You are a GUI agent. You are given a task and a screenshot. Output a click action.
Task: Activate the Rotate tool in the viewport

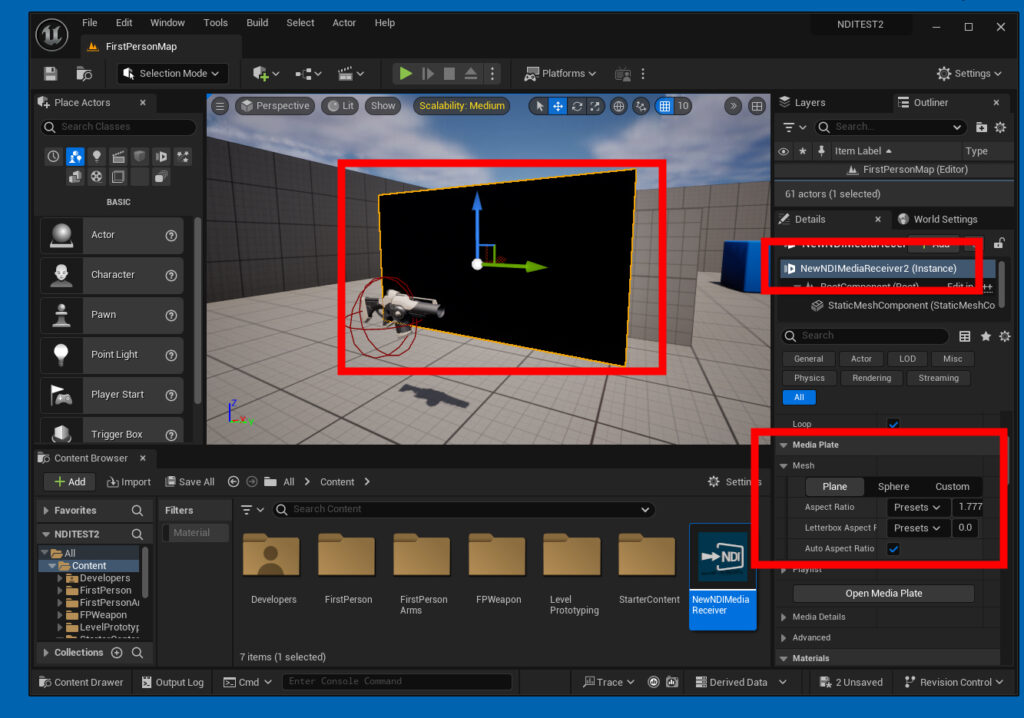(x=577, y=107)
